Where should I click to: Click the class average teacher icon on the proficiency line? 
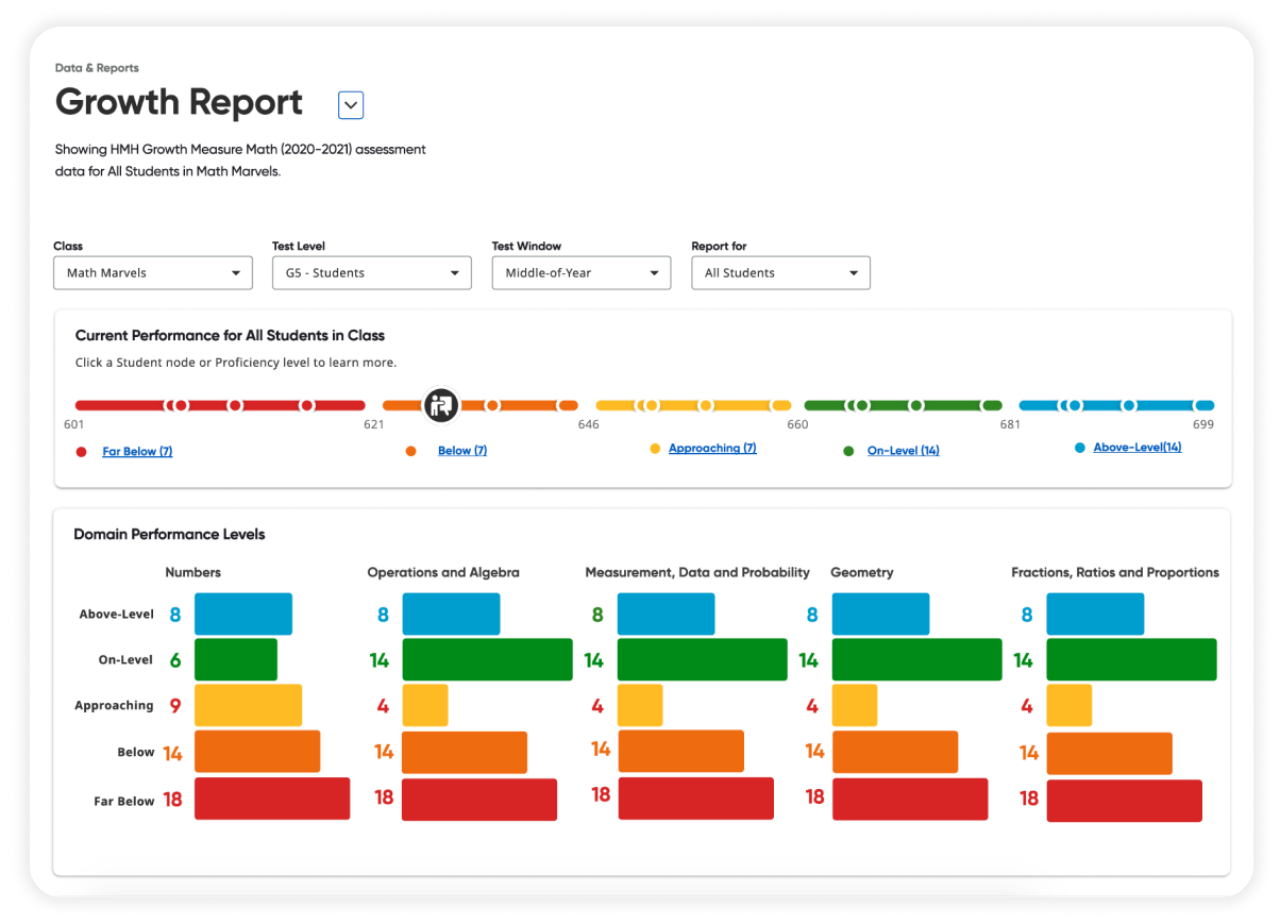click(x=440, y=405)
